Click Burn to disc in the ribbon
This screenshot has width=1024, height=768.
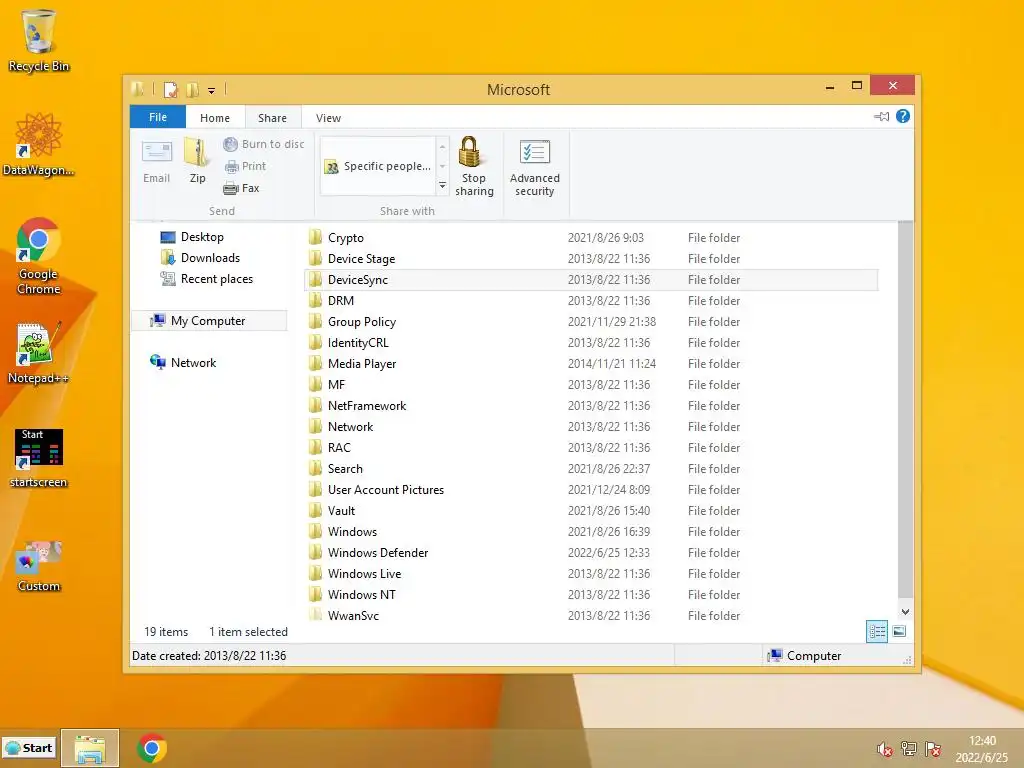click(x=264, y=144)
